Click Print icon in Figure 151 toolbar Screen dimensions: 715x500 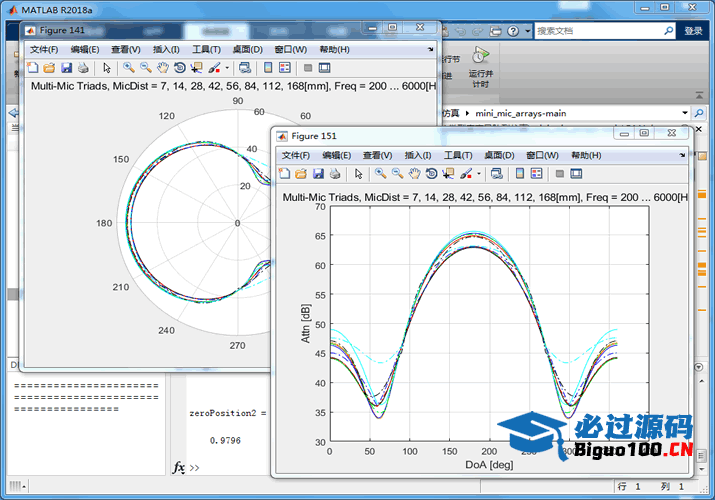pos(335,174)
